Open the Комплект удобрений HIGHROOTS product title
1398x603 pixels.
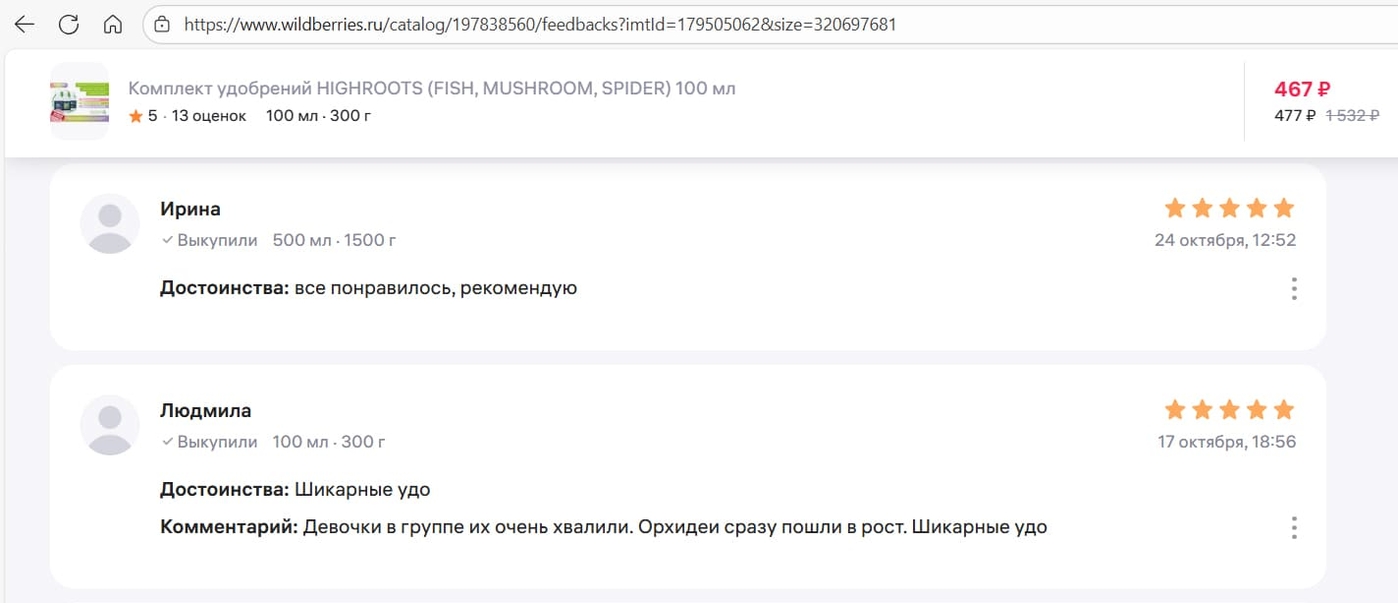(431, 88)
